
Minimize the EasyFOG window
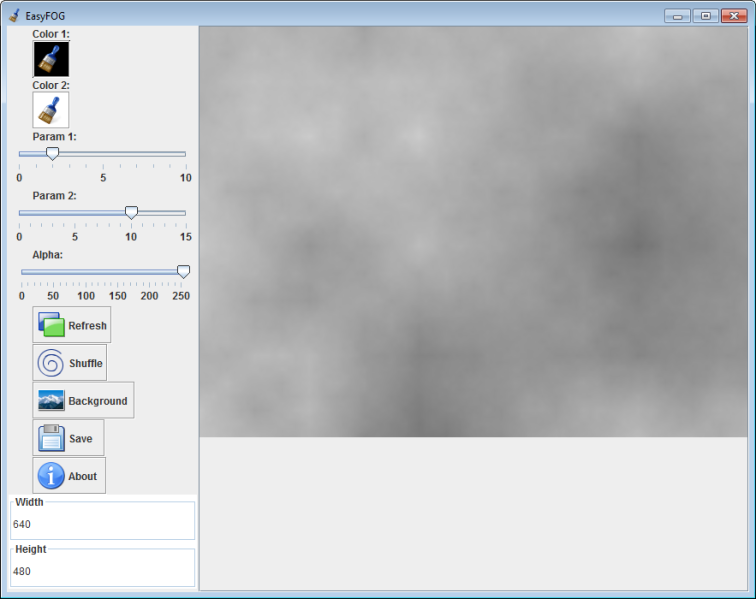[x=677, y=16]
